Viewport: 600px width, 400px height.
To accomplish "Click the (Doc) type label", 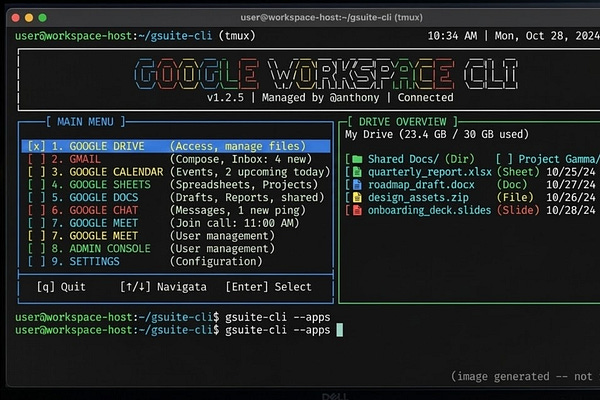I will (512, 185).
